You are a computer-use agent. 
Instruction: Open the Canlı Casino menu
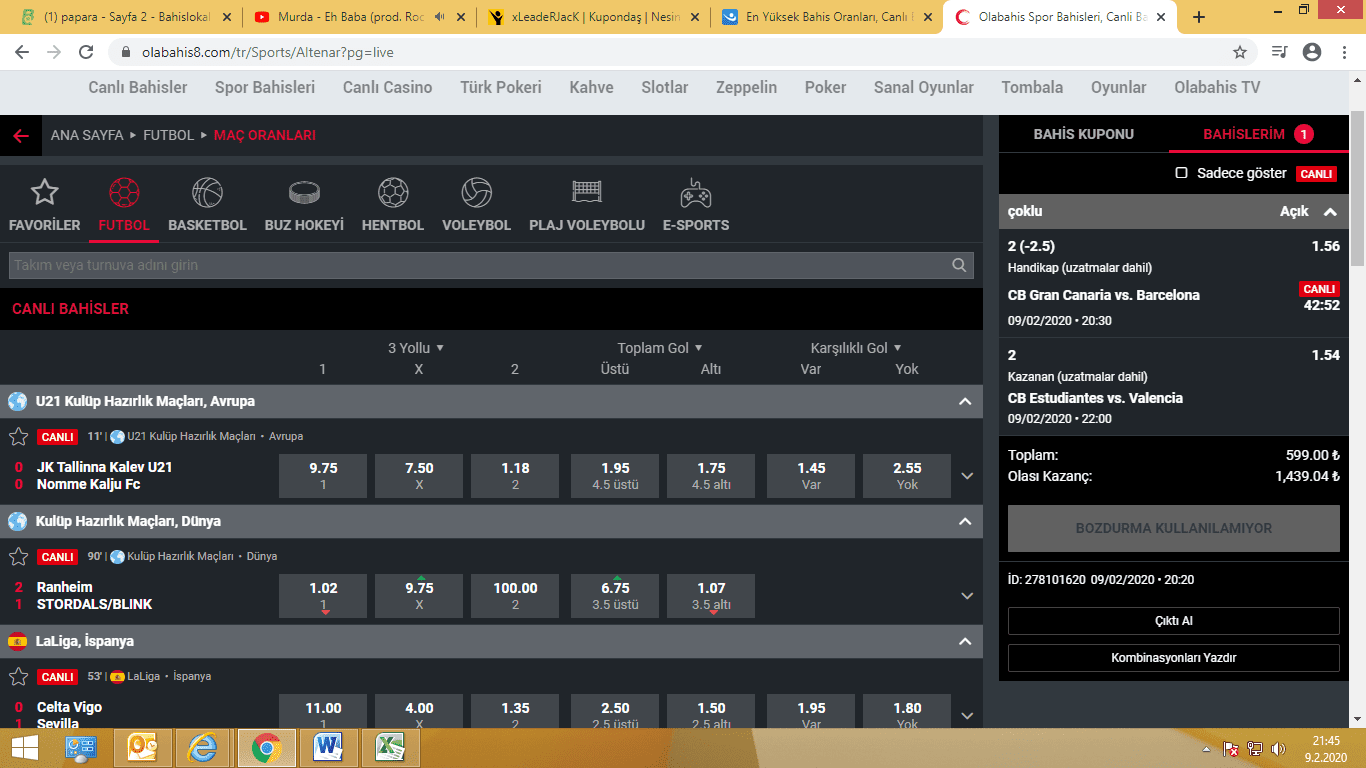pos(388,87)
